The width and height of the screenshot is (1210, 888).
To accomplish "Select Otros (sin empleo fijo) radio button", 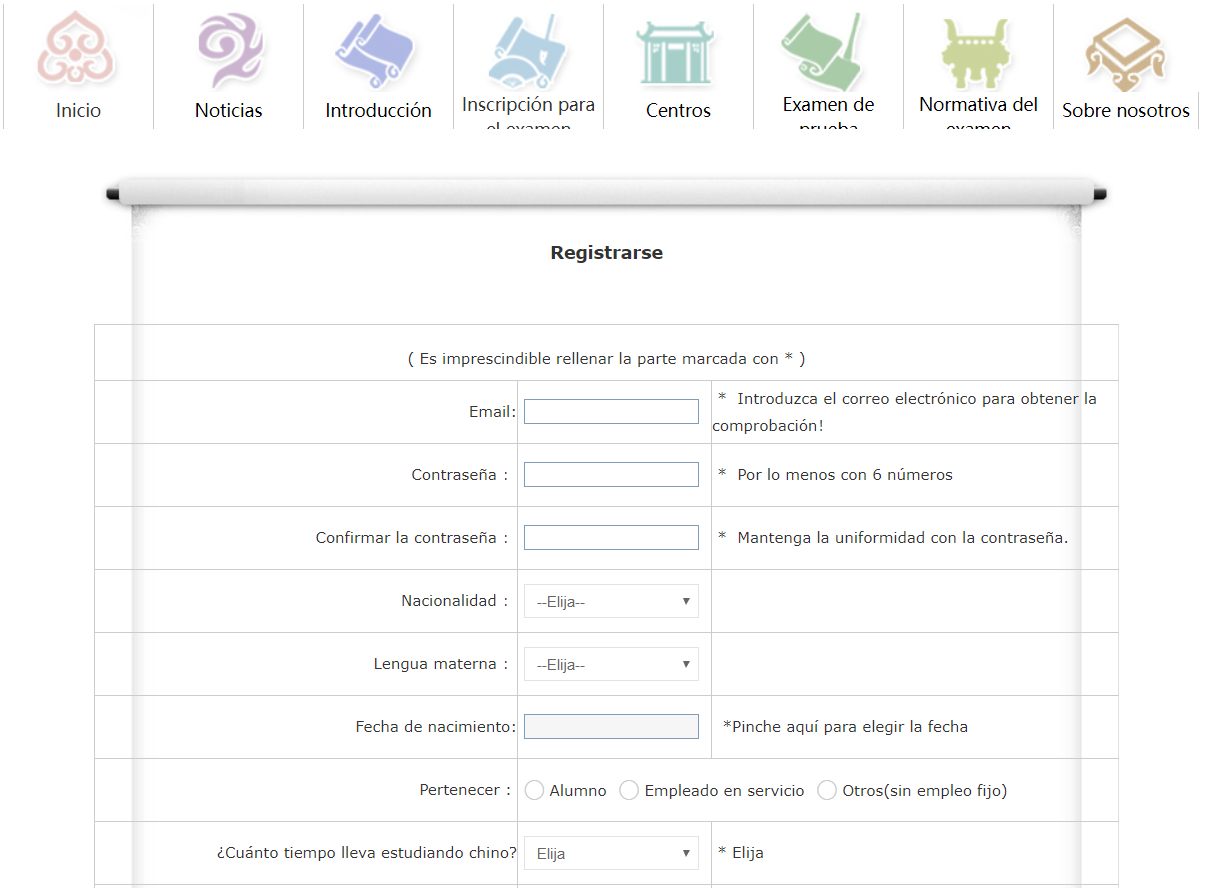I will pyautogui.click(x=827, y=791).
